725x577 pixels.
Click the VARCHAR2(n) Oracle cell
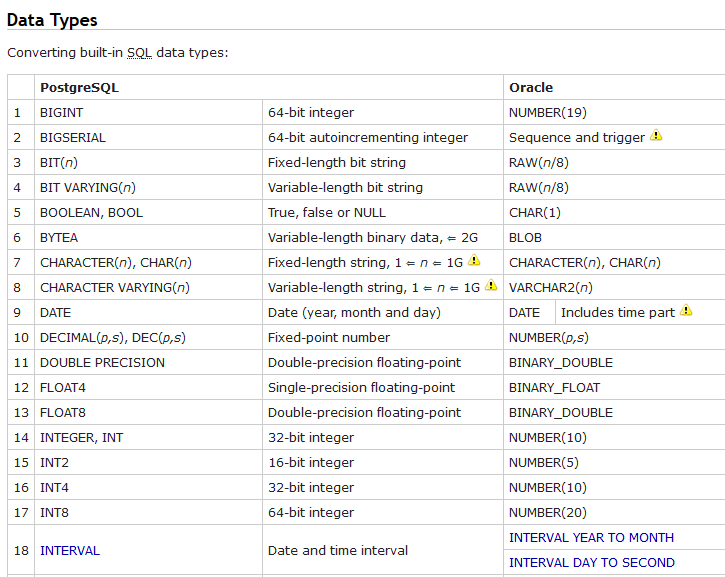coord(614,287)
